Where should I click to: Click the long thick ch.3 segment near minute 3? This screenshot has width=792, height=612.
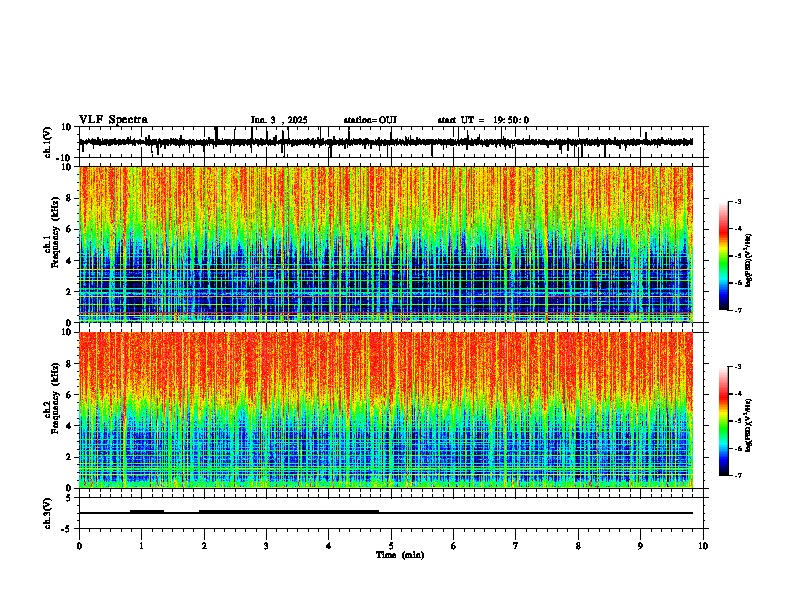pos(289,511)
